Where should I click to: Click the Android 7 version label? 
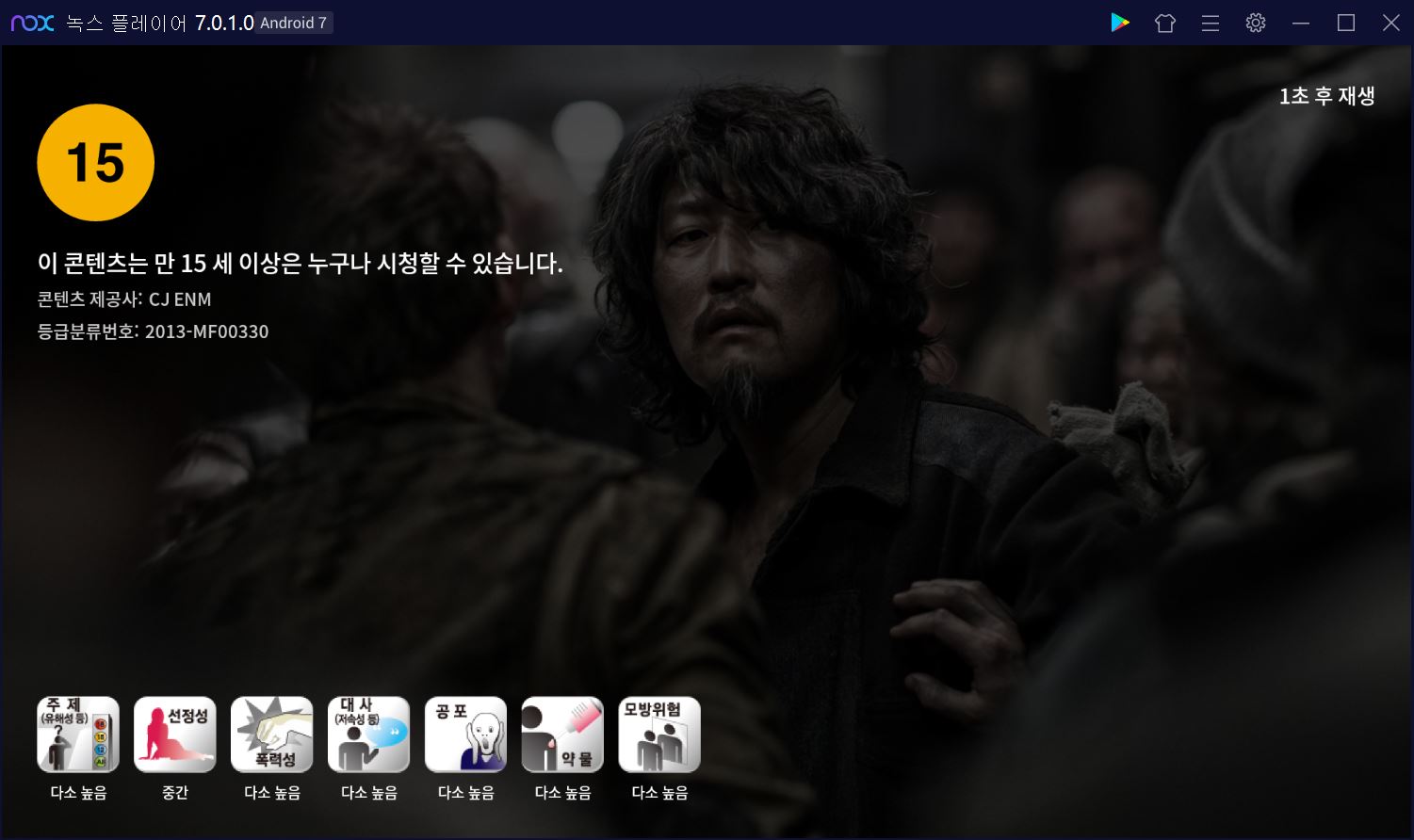294,23
